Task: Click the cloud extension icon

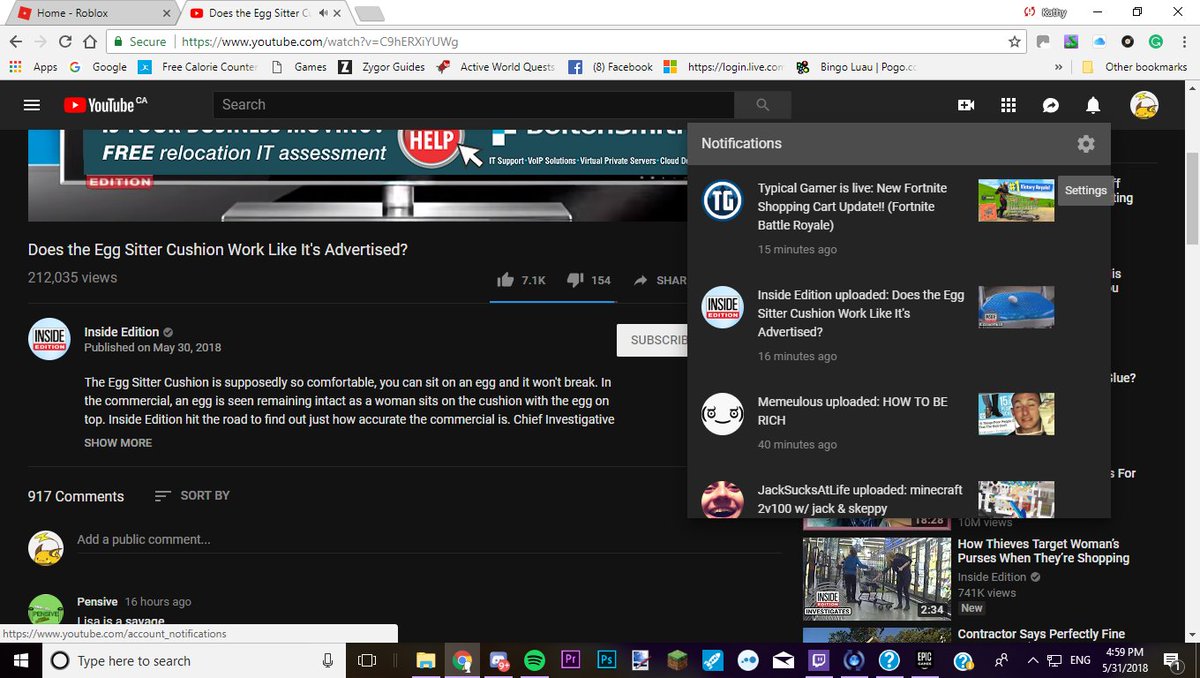Action: click(1099, 42)
